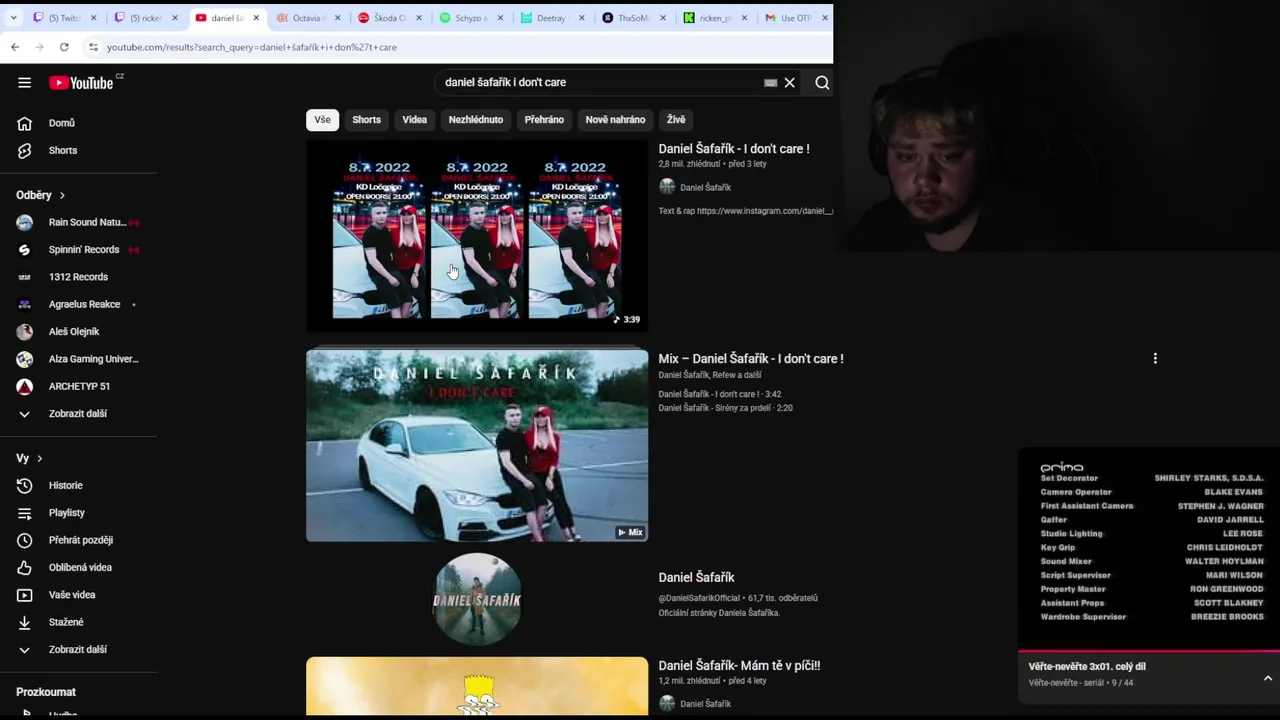
Task: Open video title 'Daniel Šafařík - I don't care !'
Action: click(734, 149)
